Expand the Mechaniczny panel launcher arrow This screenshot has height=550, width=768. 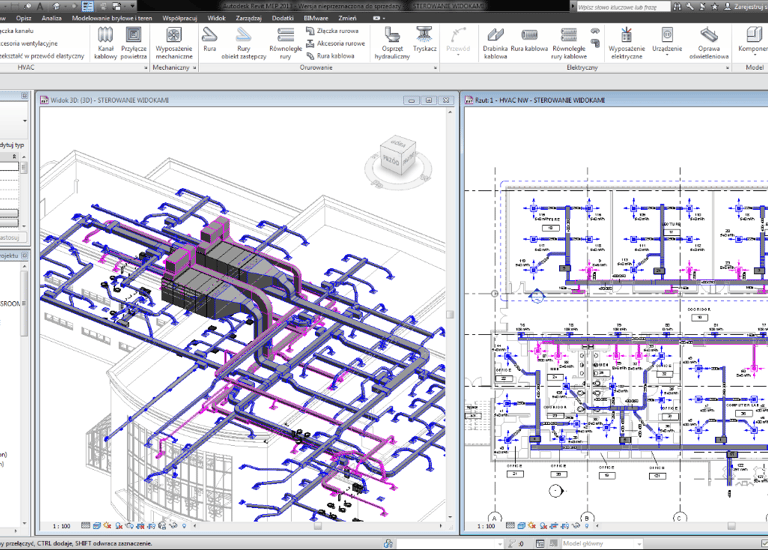point(194,68)
